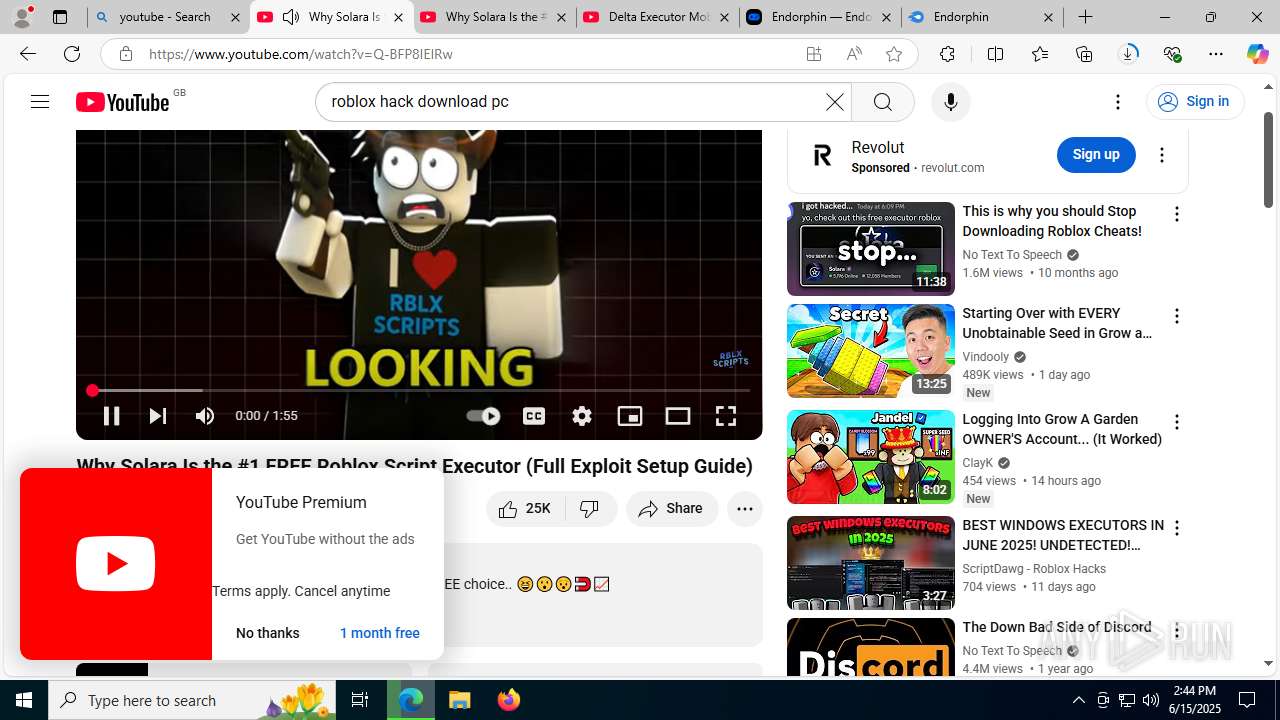Open Edge tab actions menu
This screenshot has height=720, width=1280.
(x=60, y=17)
